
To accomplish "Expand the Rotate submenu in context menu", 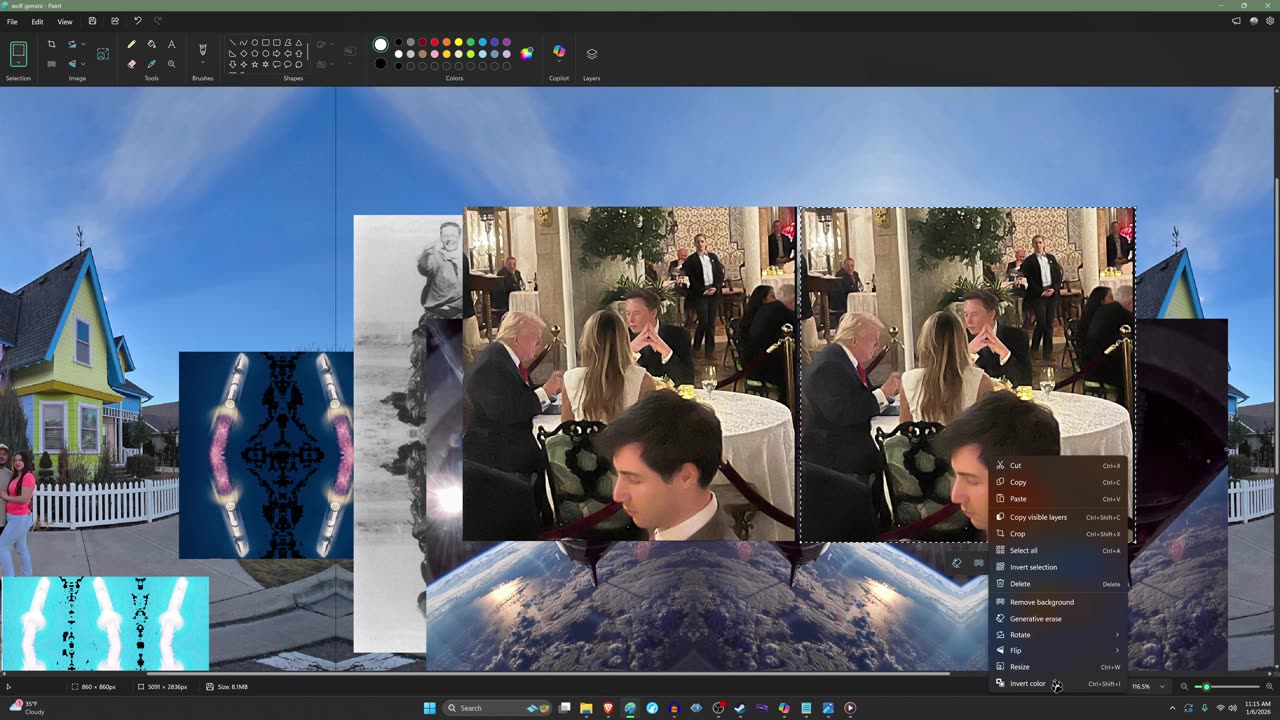I will click(1117, 635).
